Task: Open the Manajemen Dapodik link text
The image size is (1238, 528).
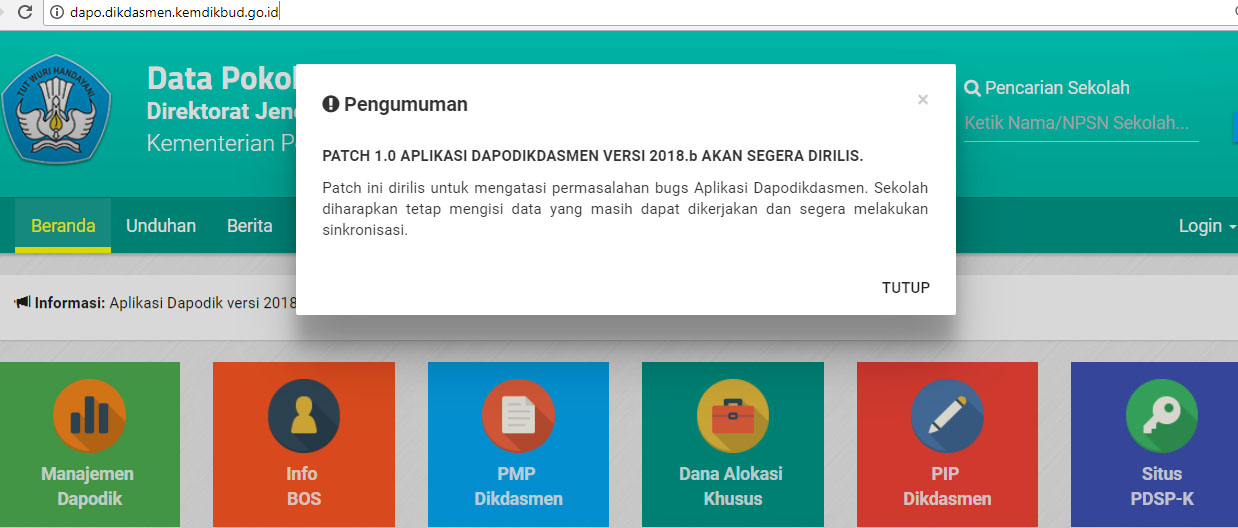Action: (x=88, y=486)
